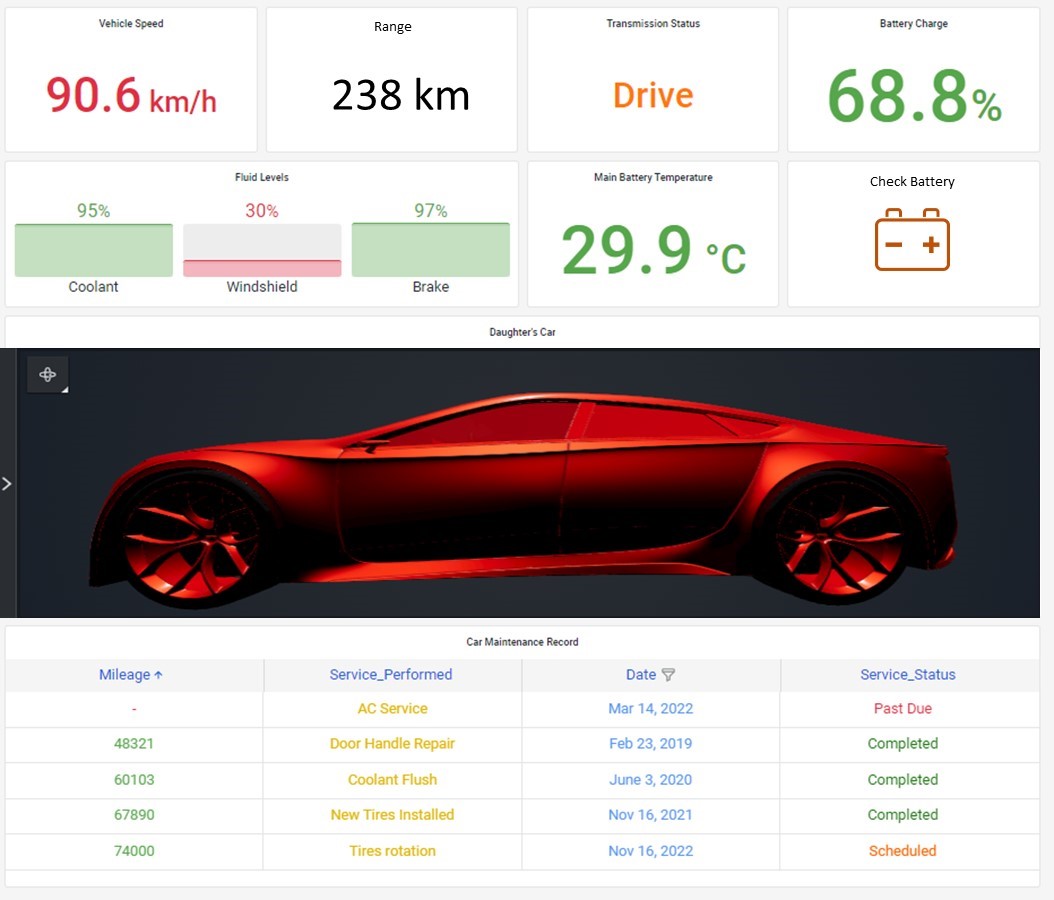Sort by the Service_Performed column header
1054x900 pixels.
pyautogui.click(x=391, y=674)
